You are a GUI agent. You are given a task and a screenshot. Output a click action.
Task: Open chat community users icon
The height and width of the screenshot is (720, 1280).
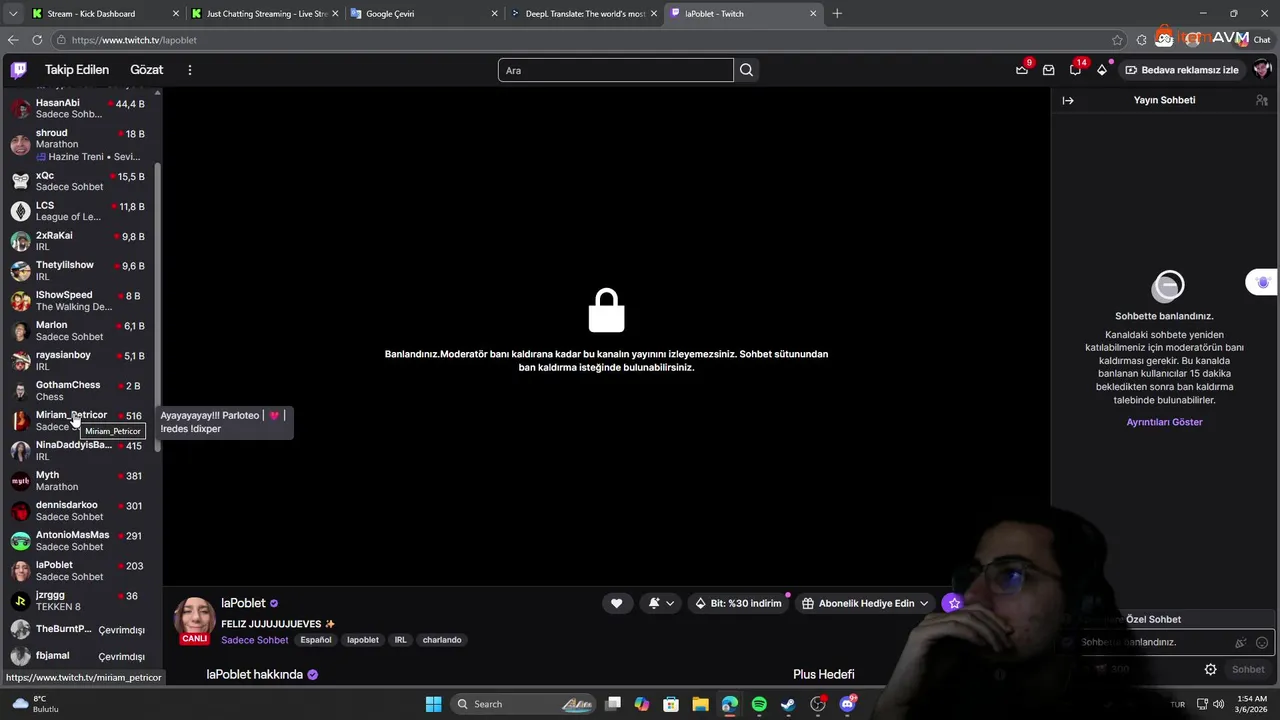[x=1262, y=100]
